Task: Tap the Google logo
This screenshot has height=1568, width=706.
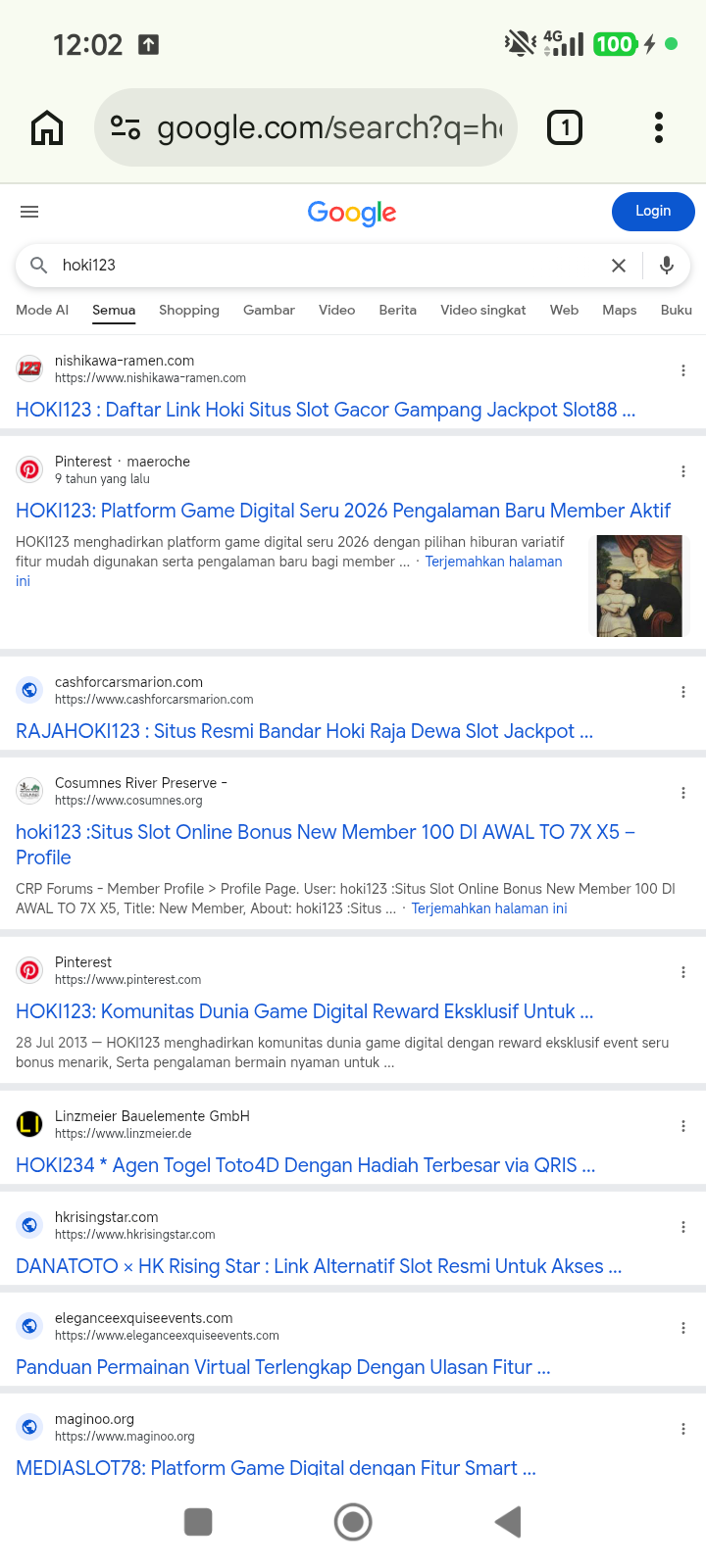Action: point(352,213)
